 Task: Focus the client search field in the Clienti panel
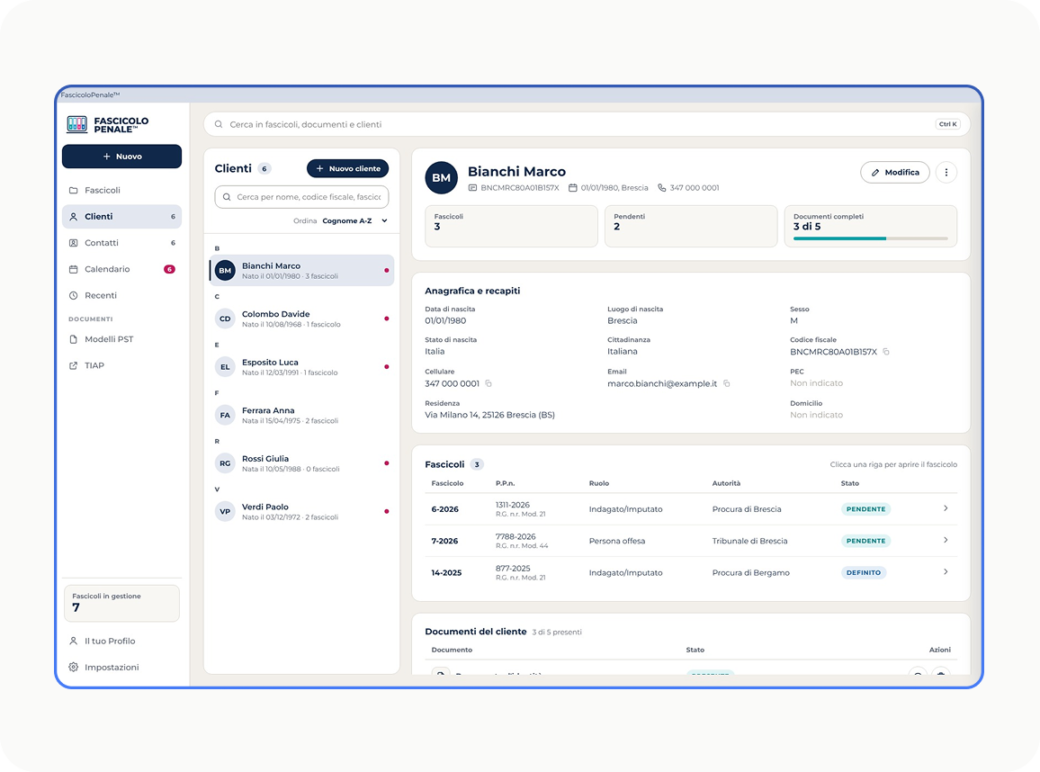click(302, 197)
